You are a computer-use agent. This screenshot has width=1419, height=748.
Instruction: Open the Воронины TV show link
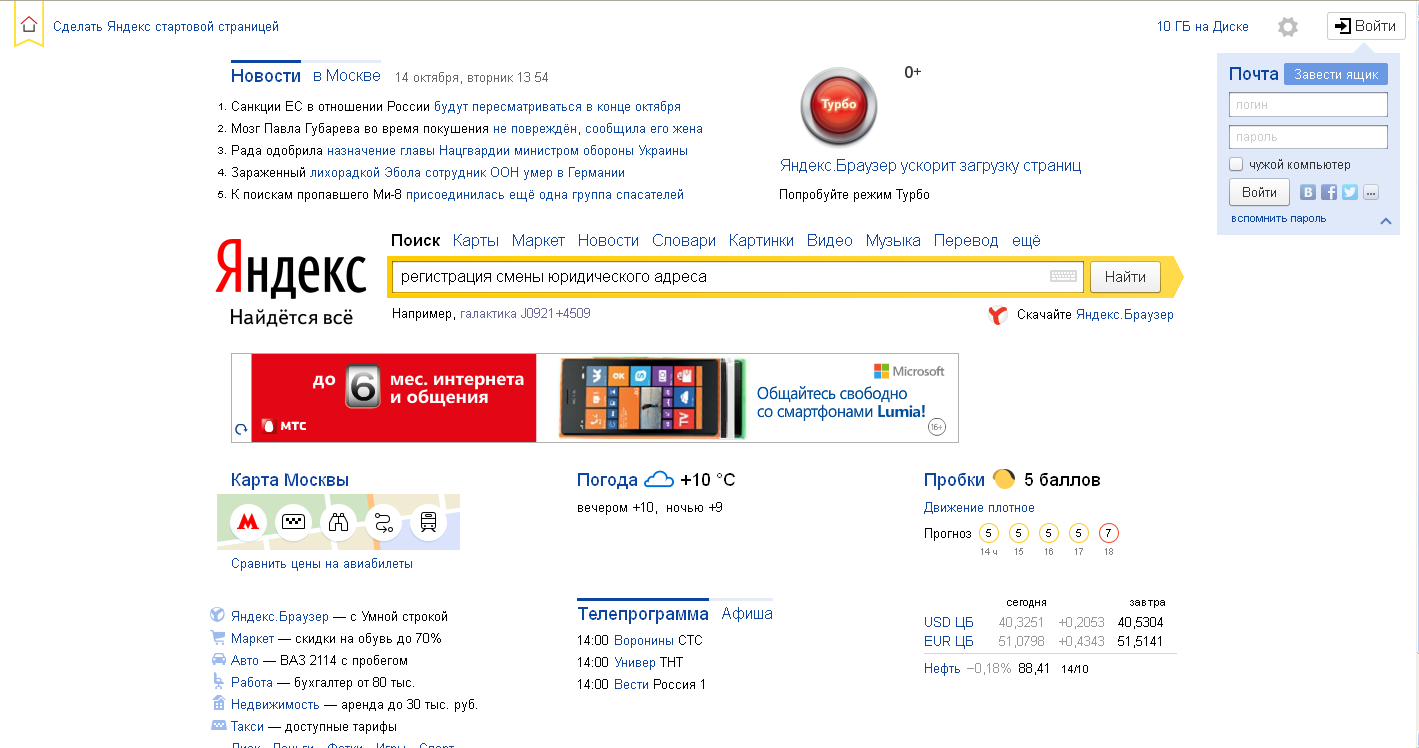[644, 640]
